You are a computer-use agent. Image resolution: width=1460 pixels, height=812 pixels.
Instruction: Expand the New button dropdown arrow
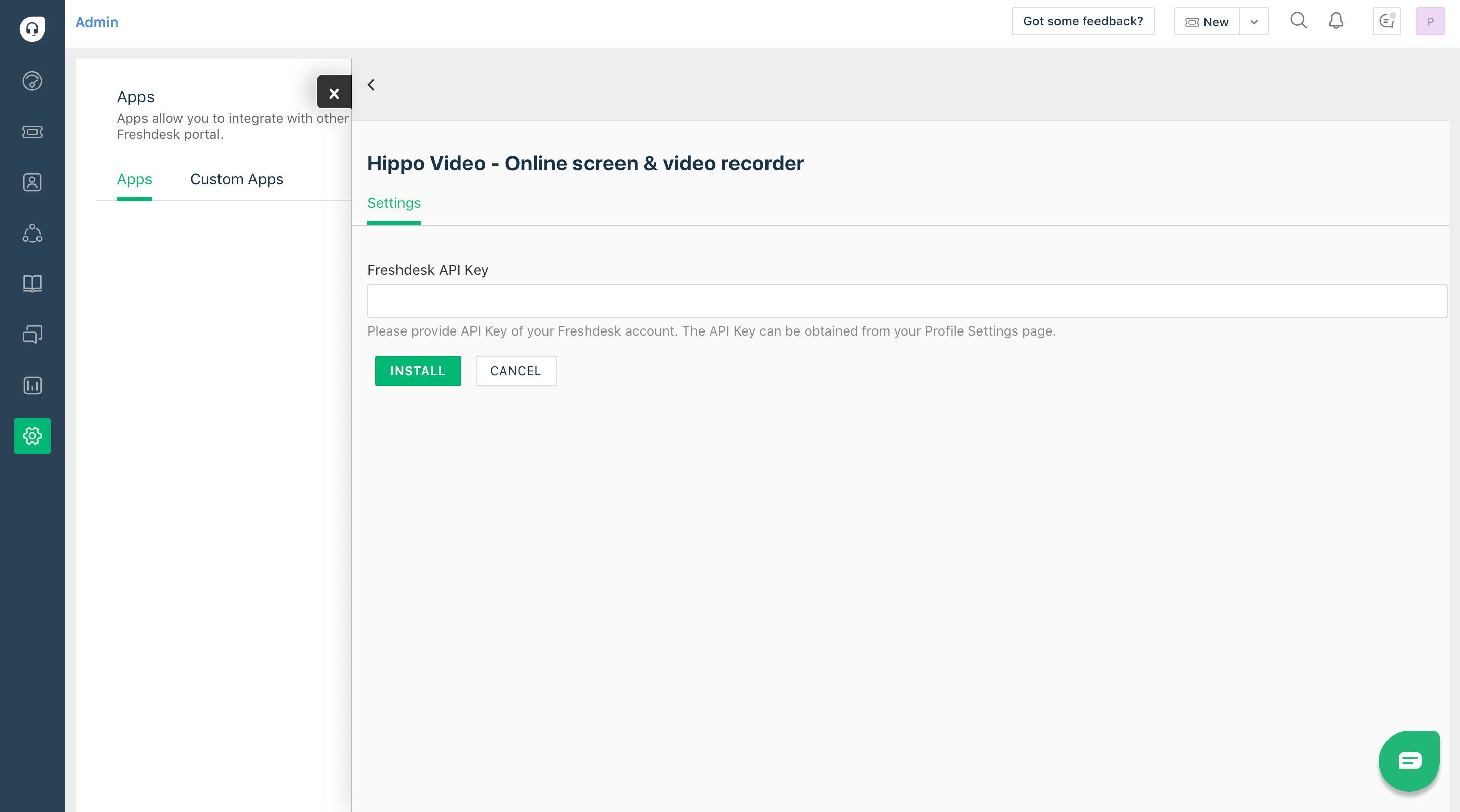pos(1254,22)
